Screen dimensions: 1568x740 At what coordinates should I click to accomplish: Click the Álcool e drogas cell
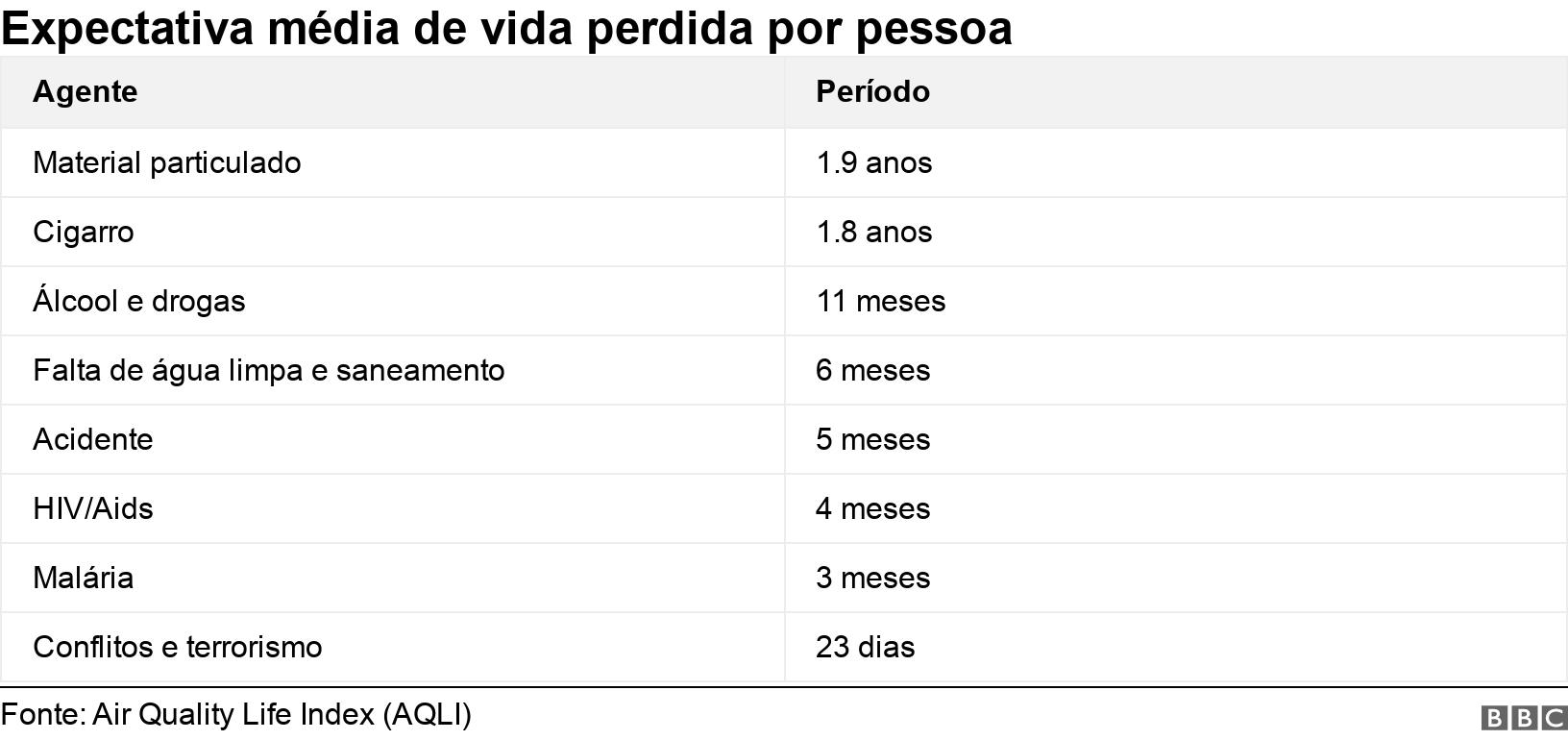[139, 301]
